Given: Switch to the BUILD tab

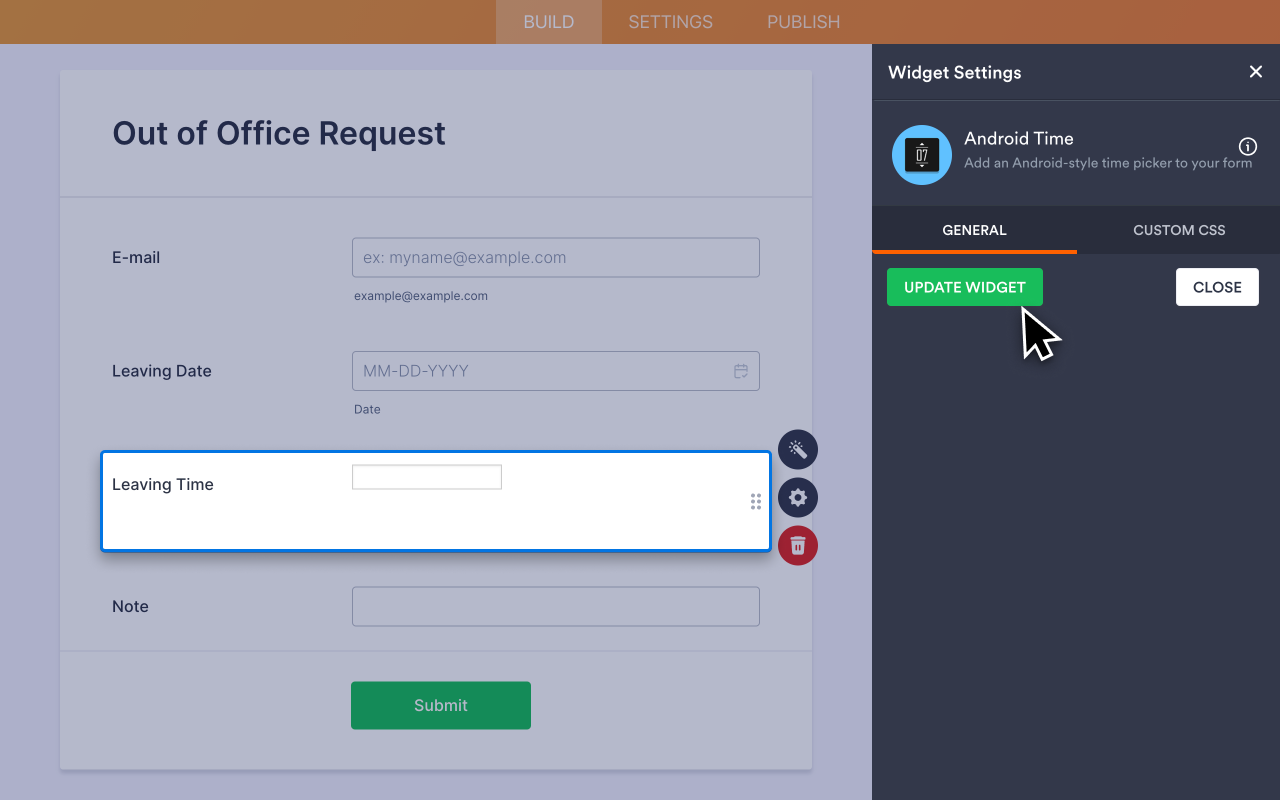Looking at the screenshot, I should 549,22.
